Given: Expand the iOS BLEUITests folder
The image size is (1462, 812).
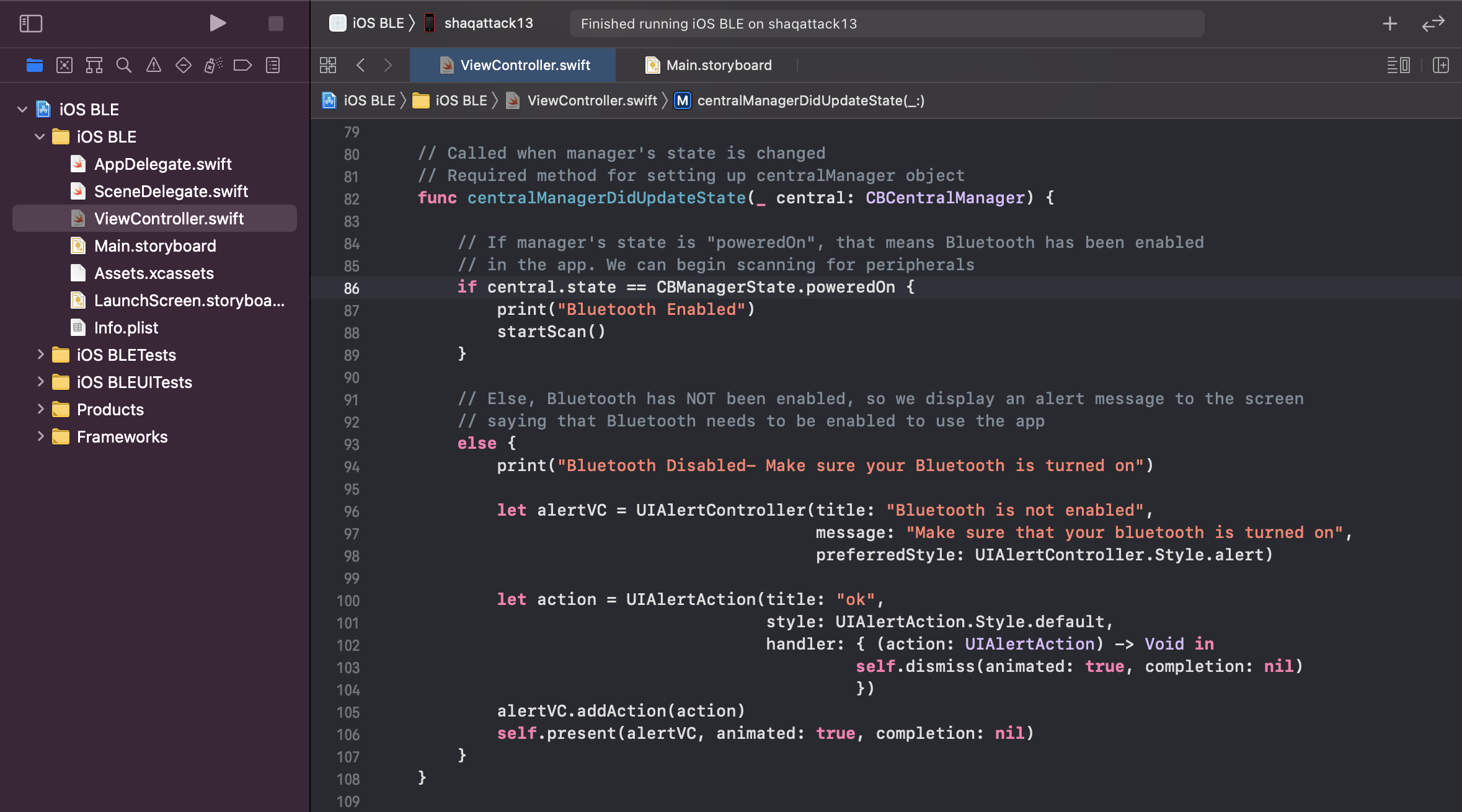Looking at the screenshot, I should pyautogui.click(x=40, y=382).
